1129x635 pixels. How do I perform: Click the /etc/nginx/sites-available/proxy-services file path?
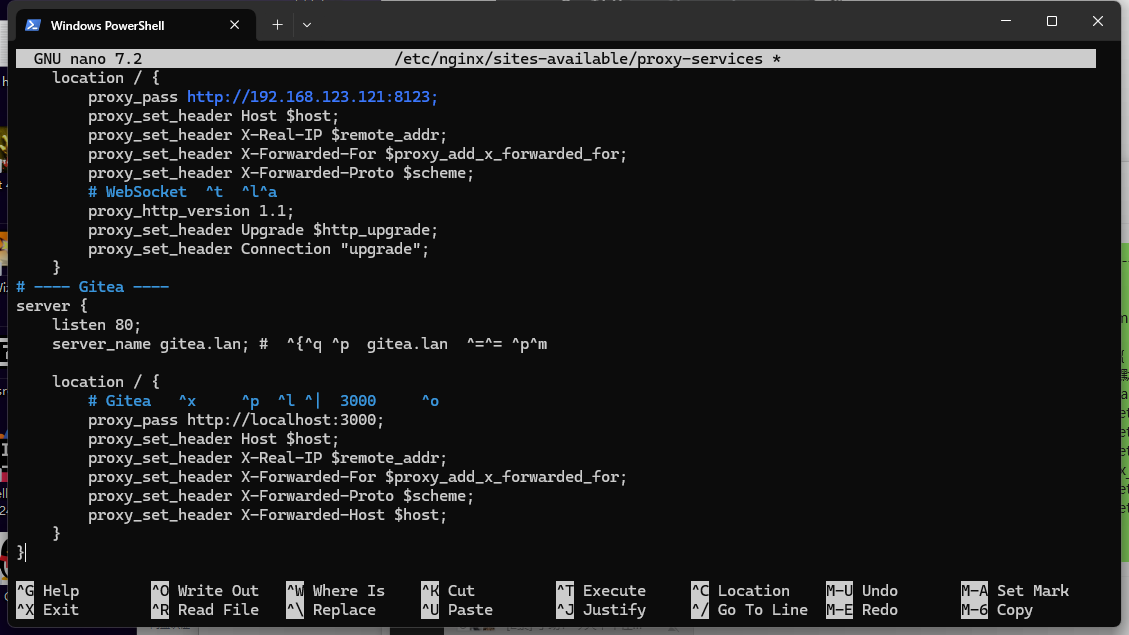coord(578,59)
